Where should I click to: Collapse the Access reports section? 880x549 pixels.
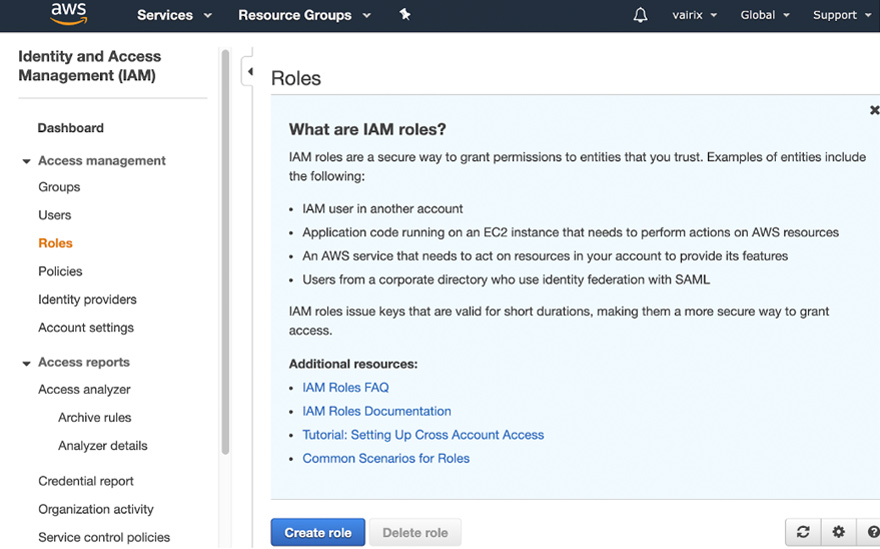(26, 364)
